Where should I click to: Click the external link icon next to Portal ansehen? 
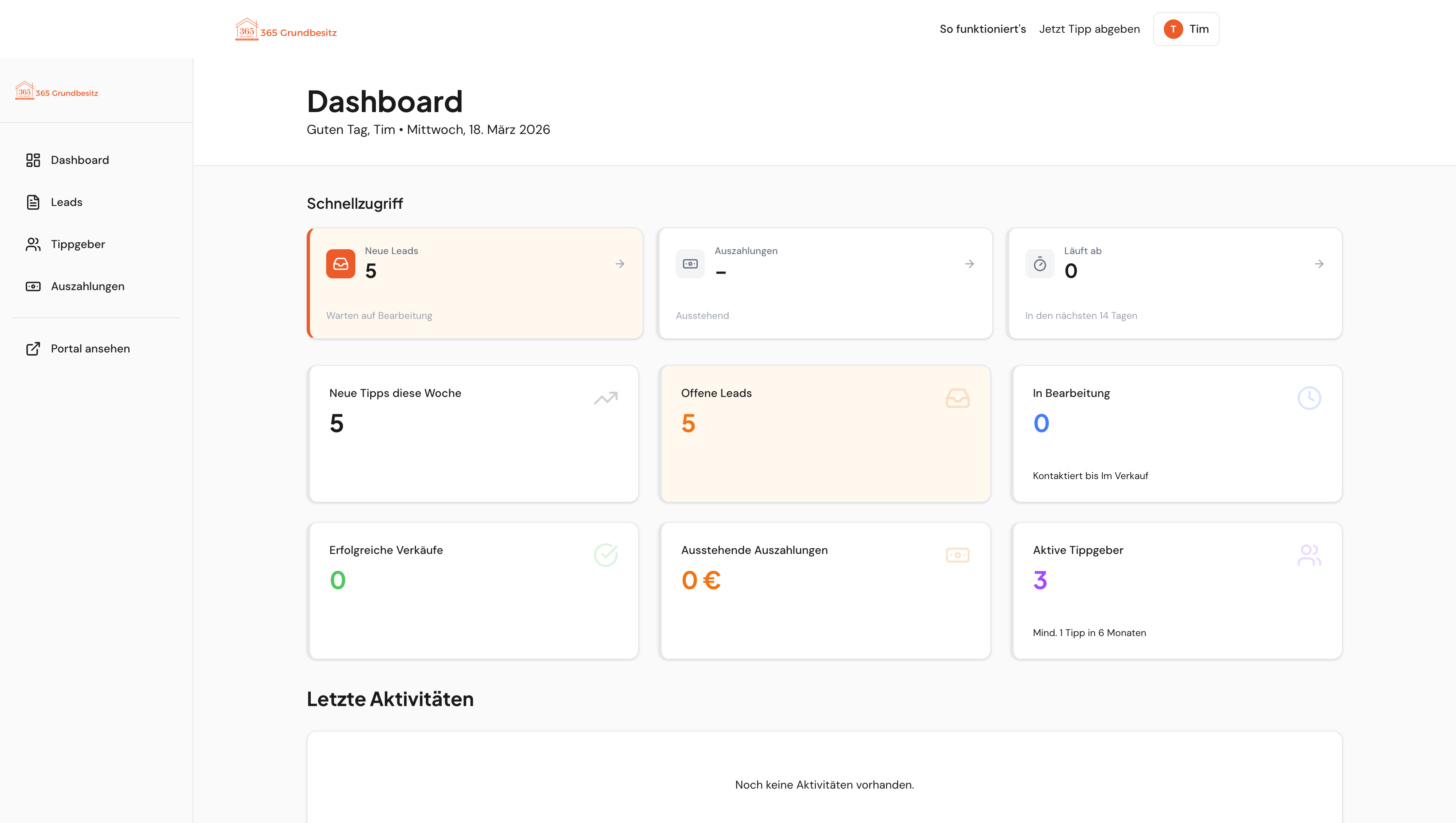[33, 349]
